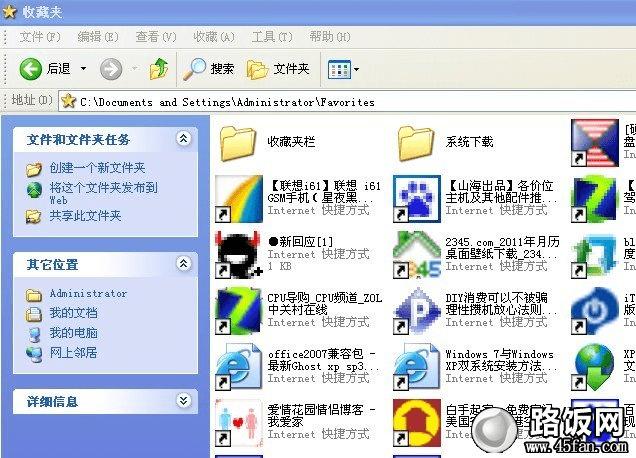Click the green Back arrow button
636x458 pixels.
tap(30, 69)
